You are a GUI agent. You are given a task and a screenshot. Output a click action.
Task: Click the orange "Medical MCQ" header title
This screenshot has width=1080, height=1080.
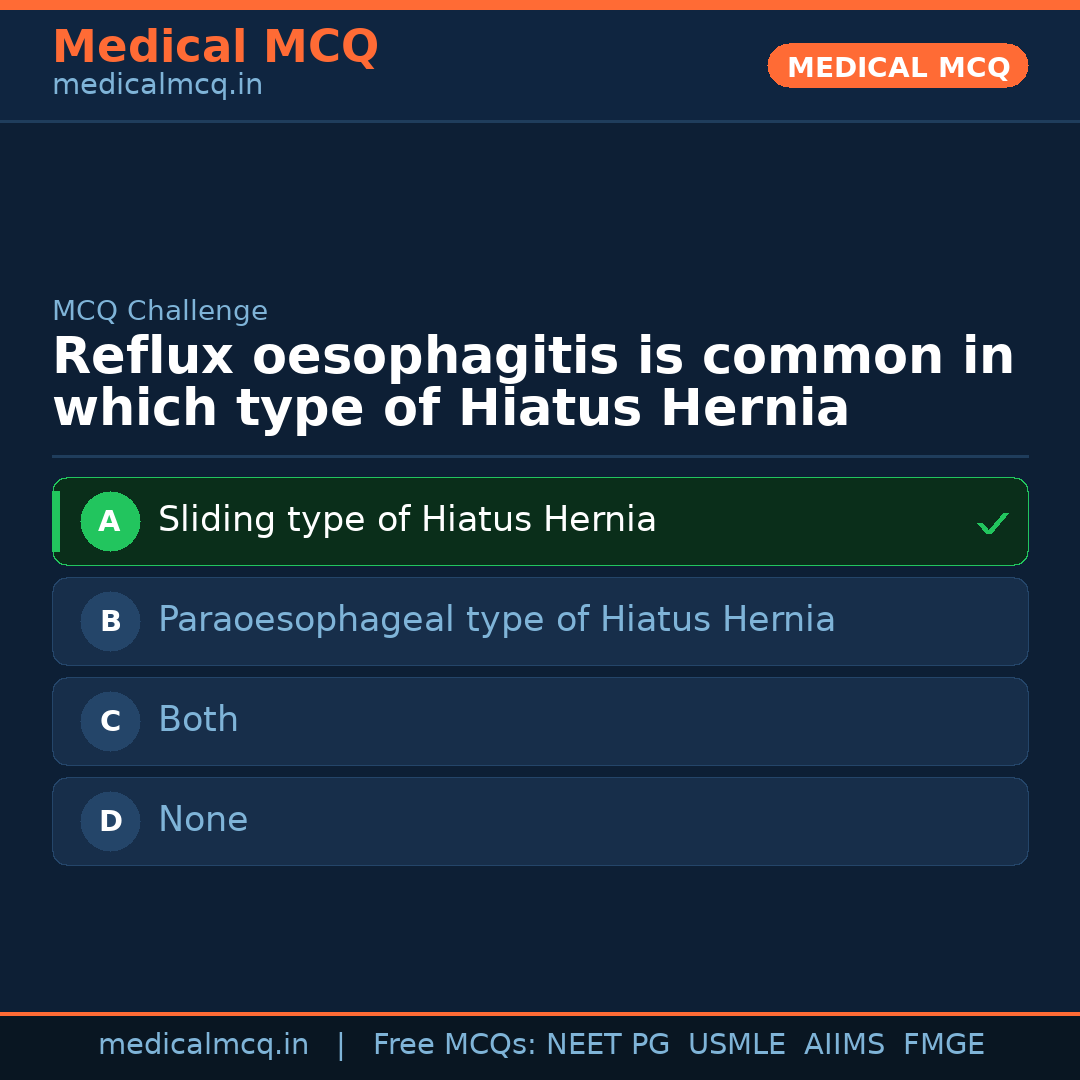click(x=215, y=47)
